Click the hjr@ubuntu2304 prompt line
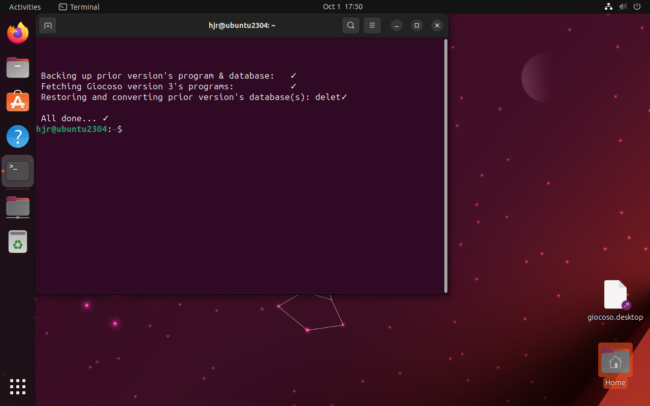 [79, 129]
